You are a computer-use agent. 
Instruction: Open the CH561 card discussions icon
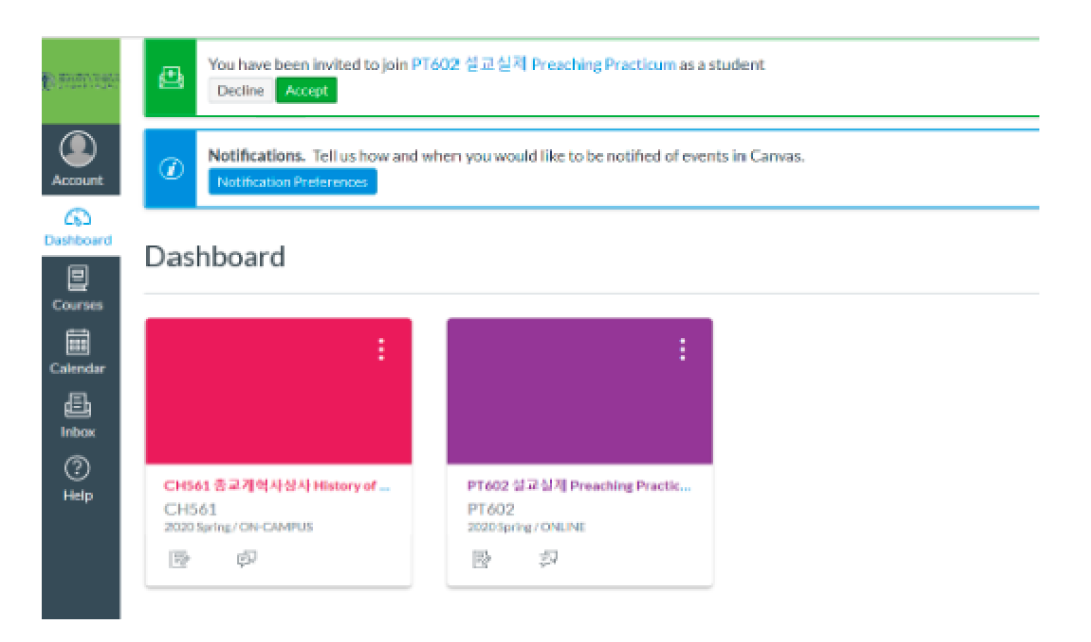click(247, 559)
